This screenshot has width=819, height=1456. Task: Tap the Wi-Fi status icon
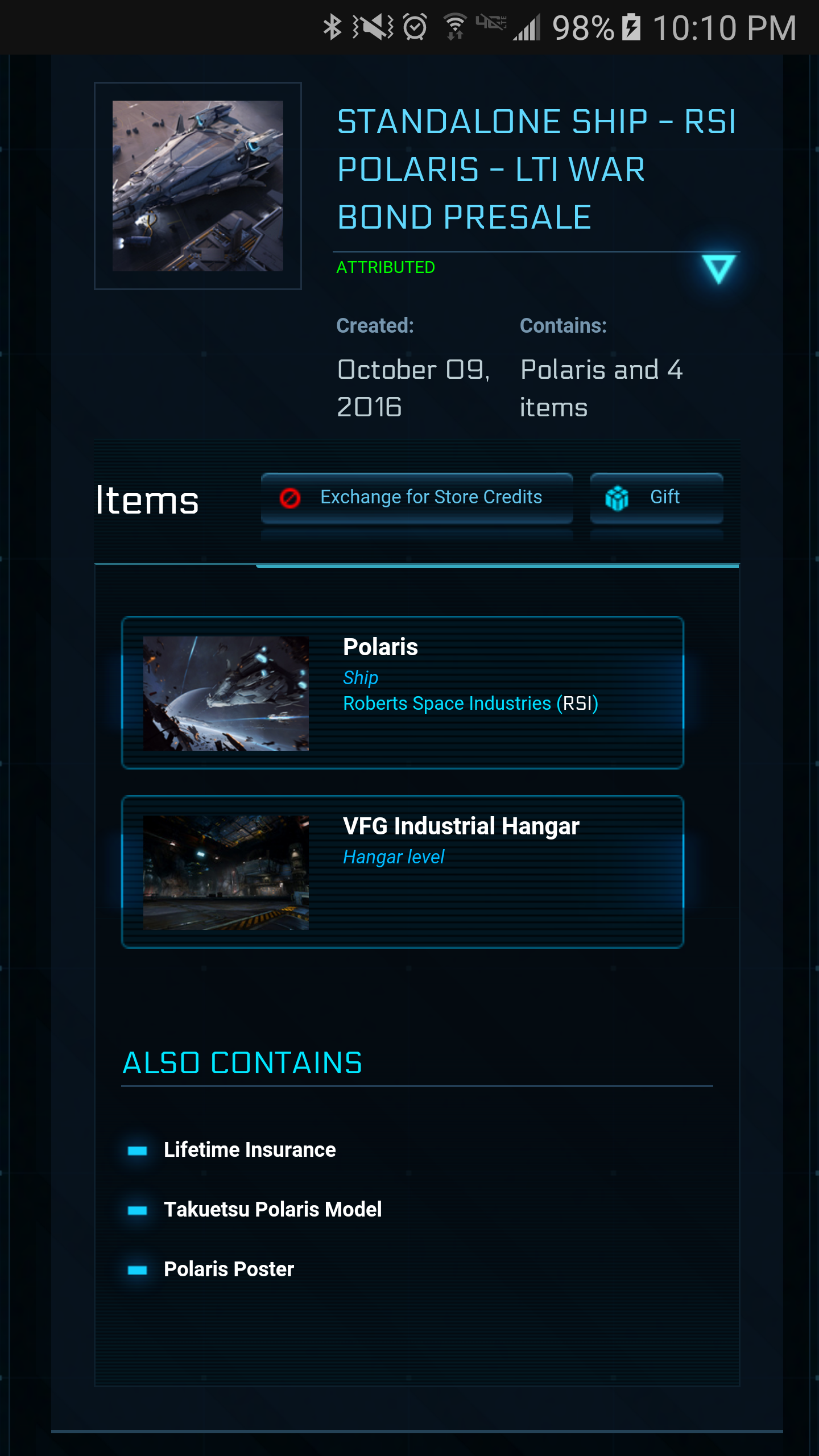pos(456,27)
